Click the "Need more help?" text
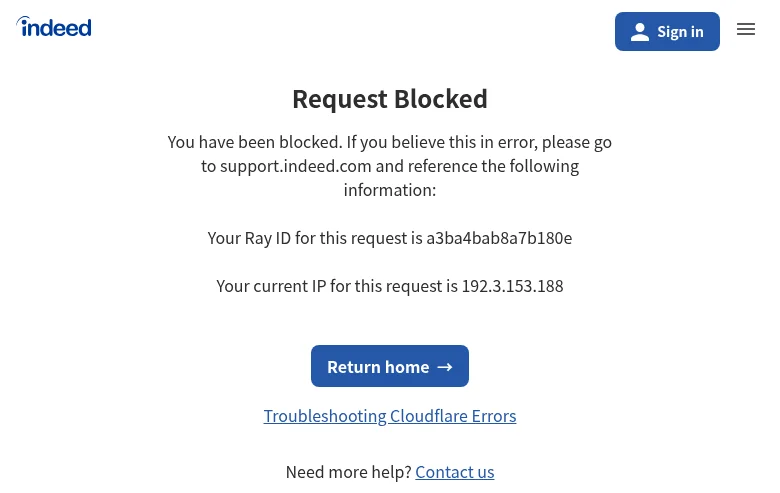The image size is (780, 493). [x=349, y=472]
